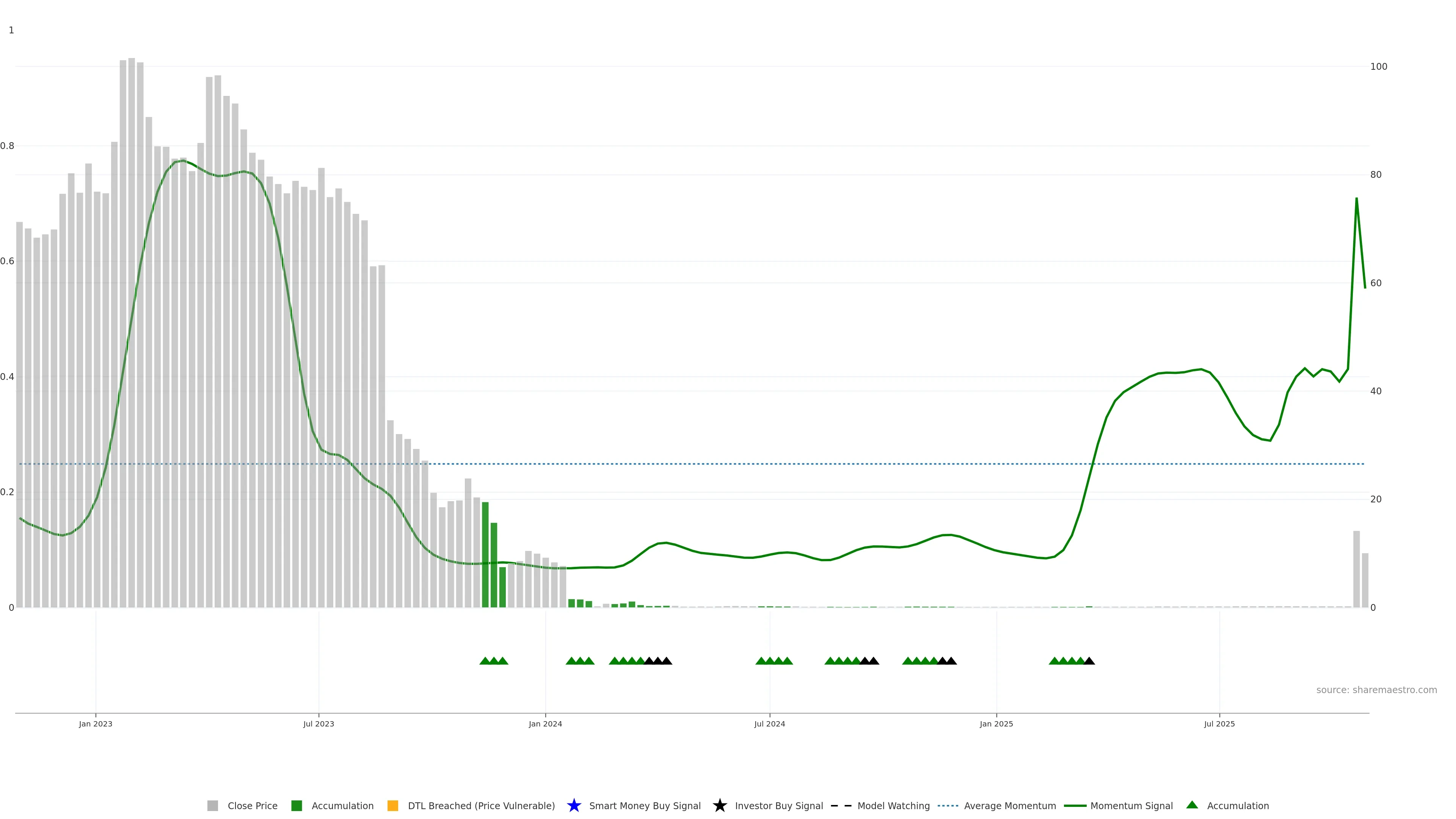The width and height of the screenshot is (1456, 819).
Task: Toggle the Average Momentum legend label
Action: (1009, 805)
